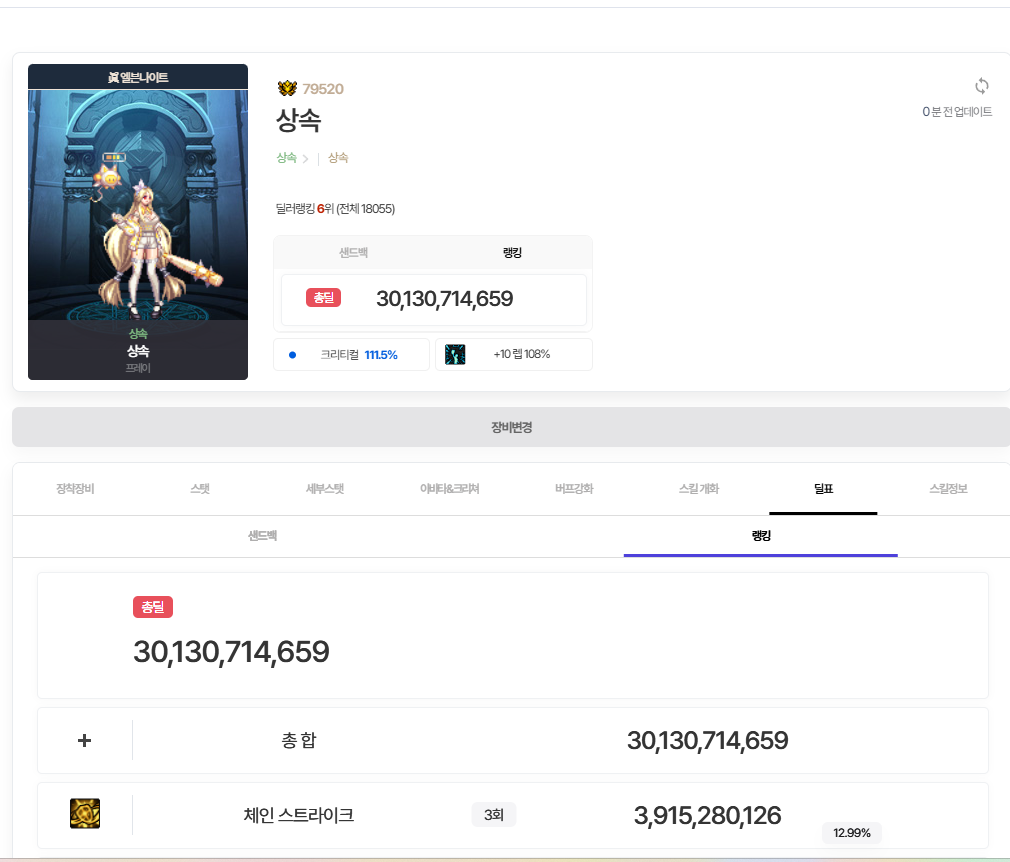The width and height of the screenshot is (1010, 862).
Task: Click the Chain Strike (체인 스트라이크) skill icon
Action: (85, 814)
